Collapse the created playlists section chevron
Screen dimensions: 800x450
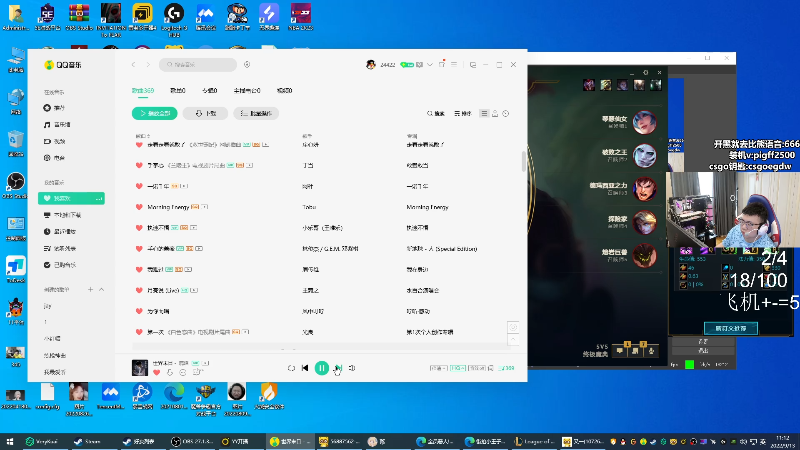pos(102,289)
